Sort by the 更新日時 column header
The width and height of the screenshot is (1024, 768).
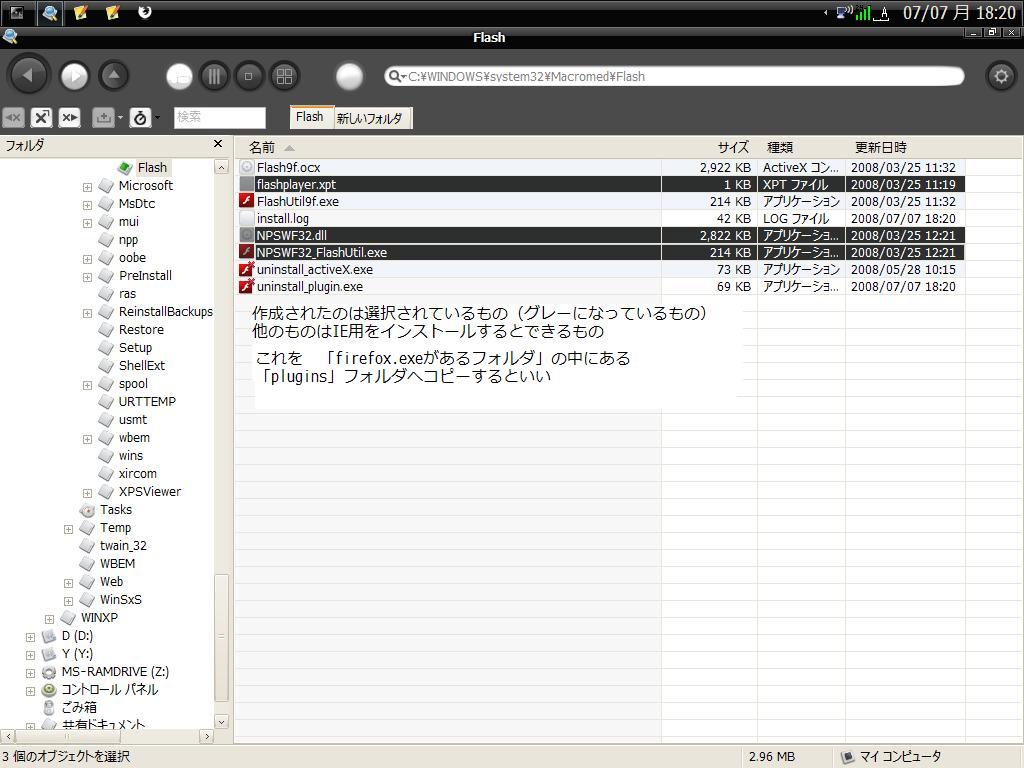[x=880, y=148]
